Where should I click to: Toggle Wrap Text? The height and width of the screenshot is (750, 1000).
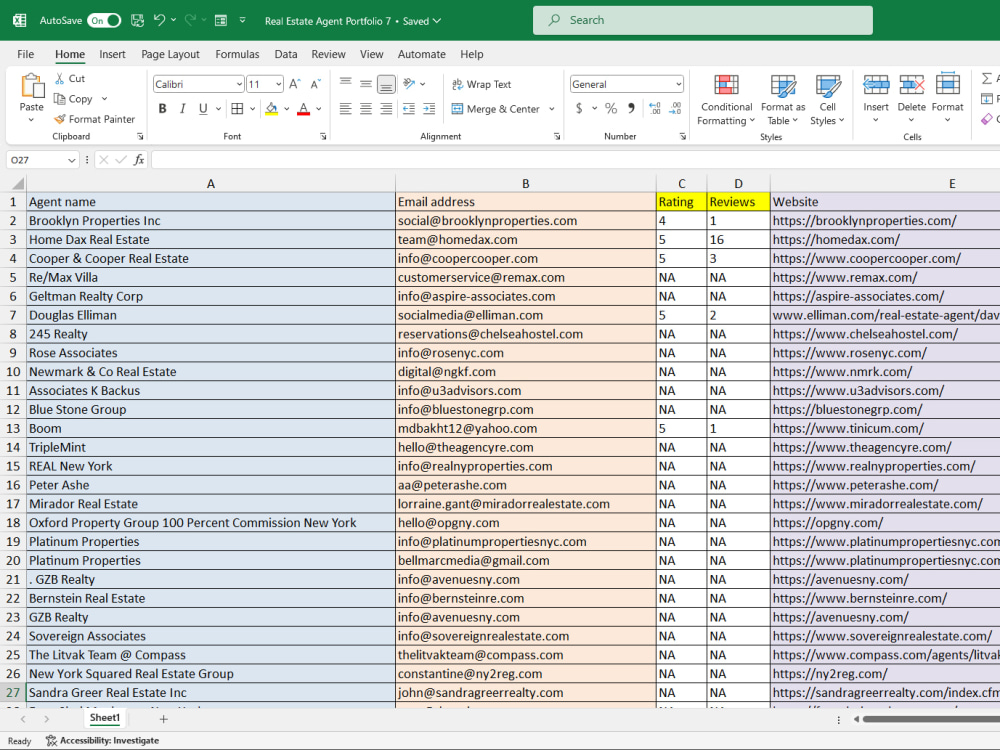tap(482, 84)
